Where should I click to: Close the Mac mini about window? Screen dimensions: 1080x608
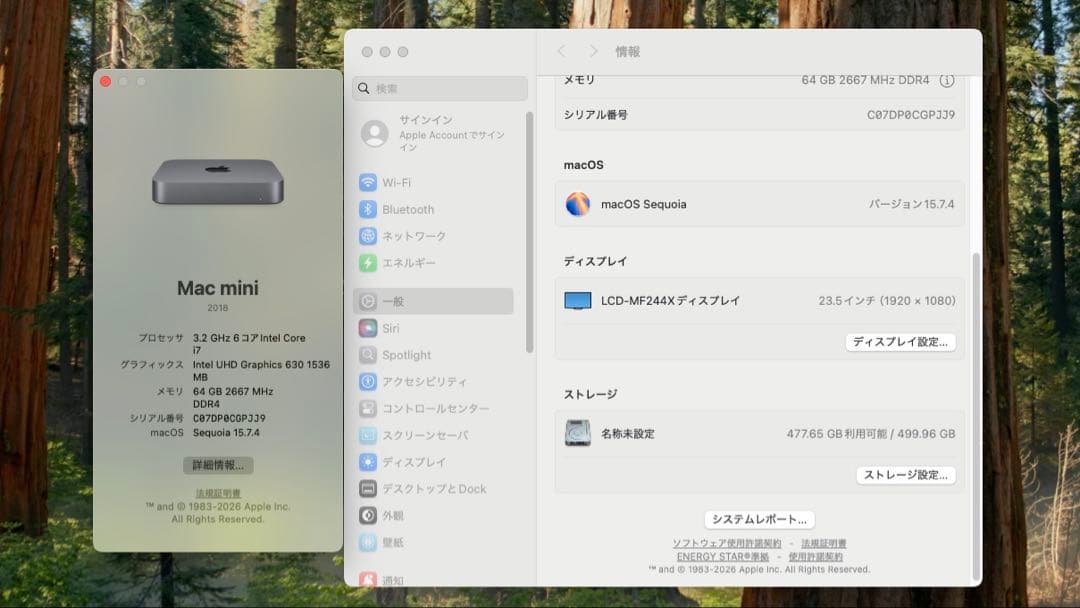pos(105,81)
